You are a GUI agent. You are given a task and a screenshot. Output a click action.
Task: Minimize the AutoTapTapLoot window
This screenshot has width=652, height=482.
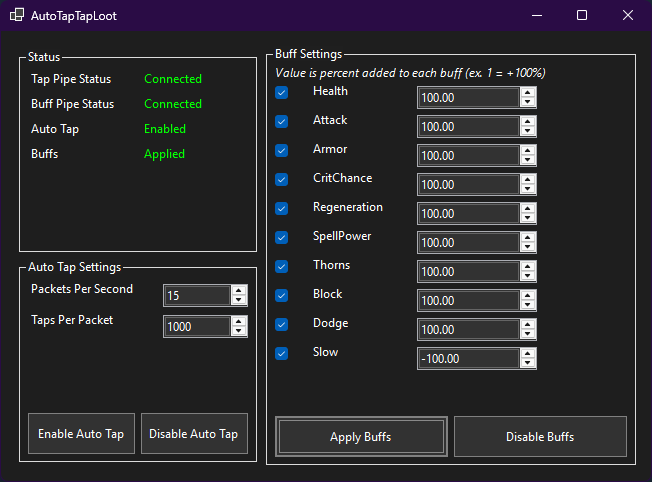[x=537, y=15]
